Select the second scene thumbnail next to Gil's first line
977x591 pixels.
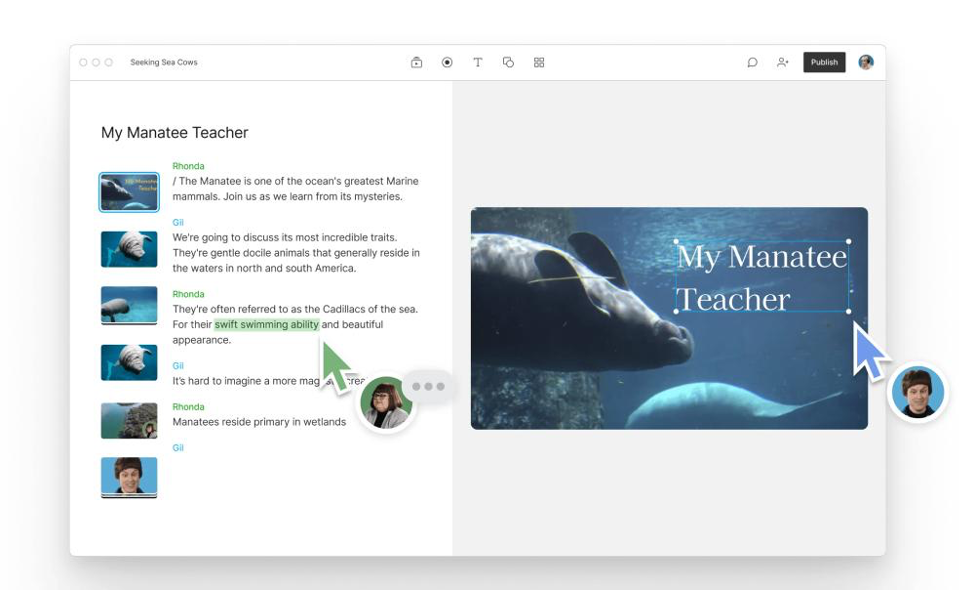click(x=129, y=249)
